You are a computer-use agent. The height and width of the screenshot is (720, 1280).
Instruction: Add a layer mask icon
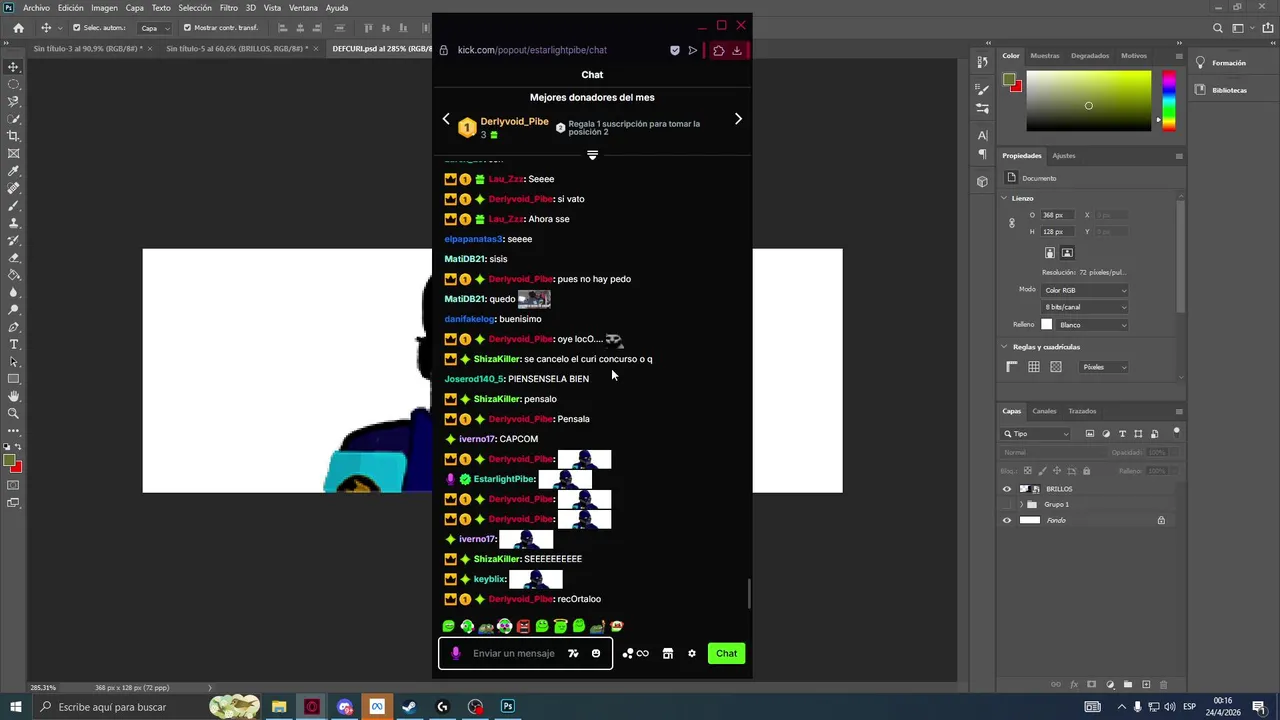pos(1092,685)
